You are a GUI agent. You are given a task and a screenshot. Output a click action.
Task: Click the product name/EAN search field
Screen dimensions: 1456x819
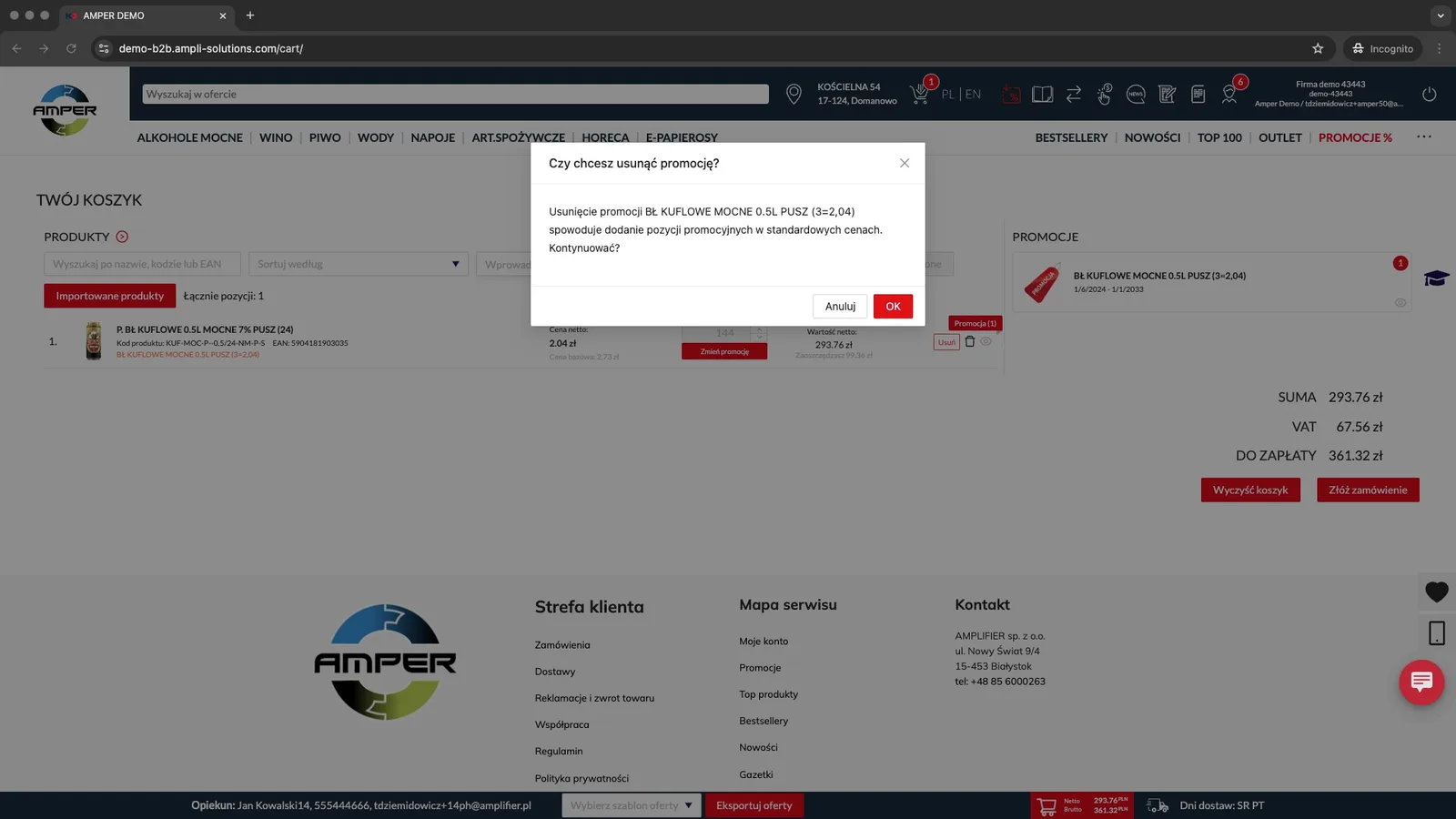pos(142,264)
